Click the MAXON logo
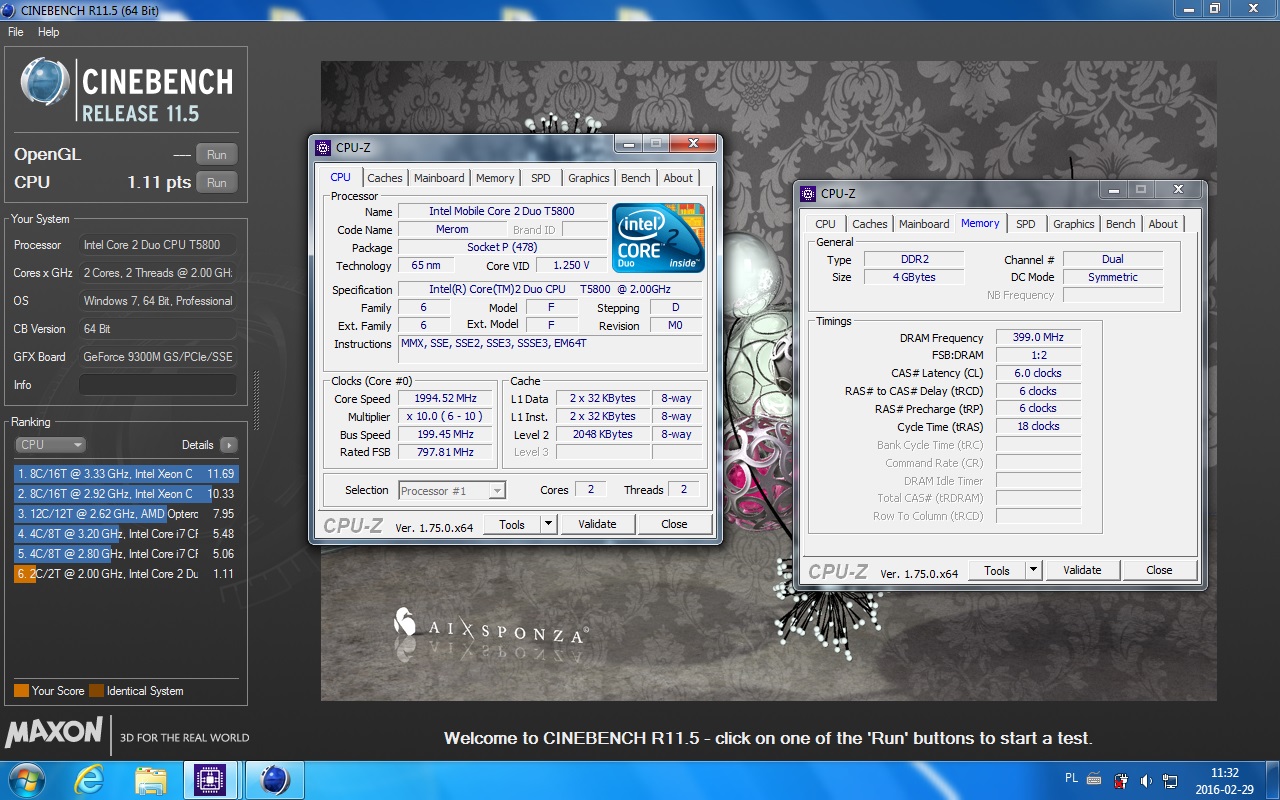Screen dimensions: 1280x800 coord(54,732)
